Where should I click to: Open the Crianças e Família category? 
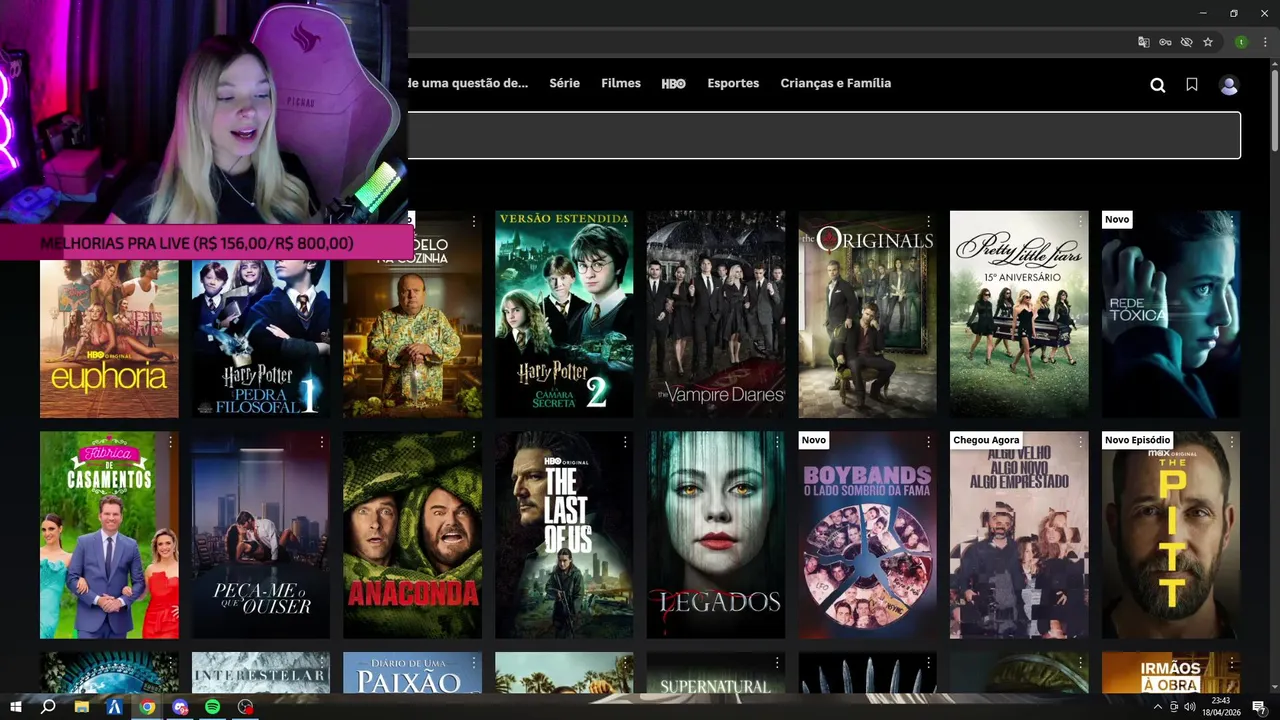tap(836, 84)
